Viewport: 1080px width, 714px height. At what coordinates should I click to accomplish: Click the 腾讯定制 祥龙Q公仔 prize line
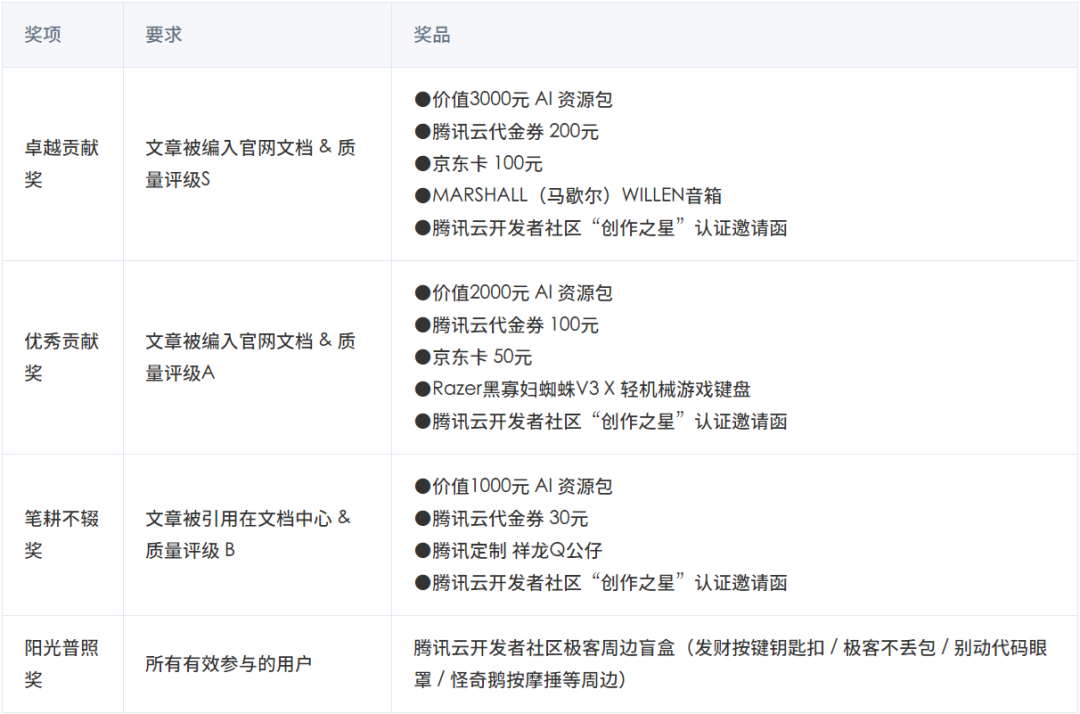508,551
